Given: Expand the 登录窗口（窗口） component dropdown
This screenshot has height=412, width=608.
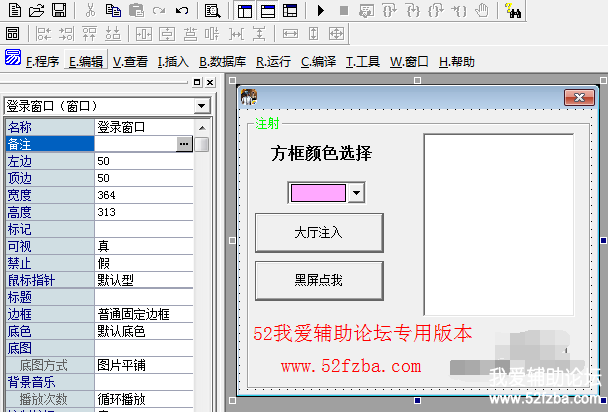Looking at the screenshot, I should click(201, 106).
